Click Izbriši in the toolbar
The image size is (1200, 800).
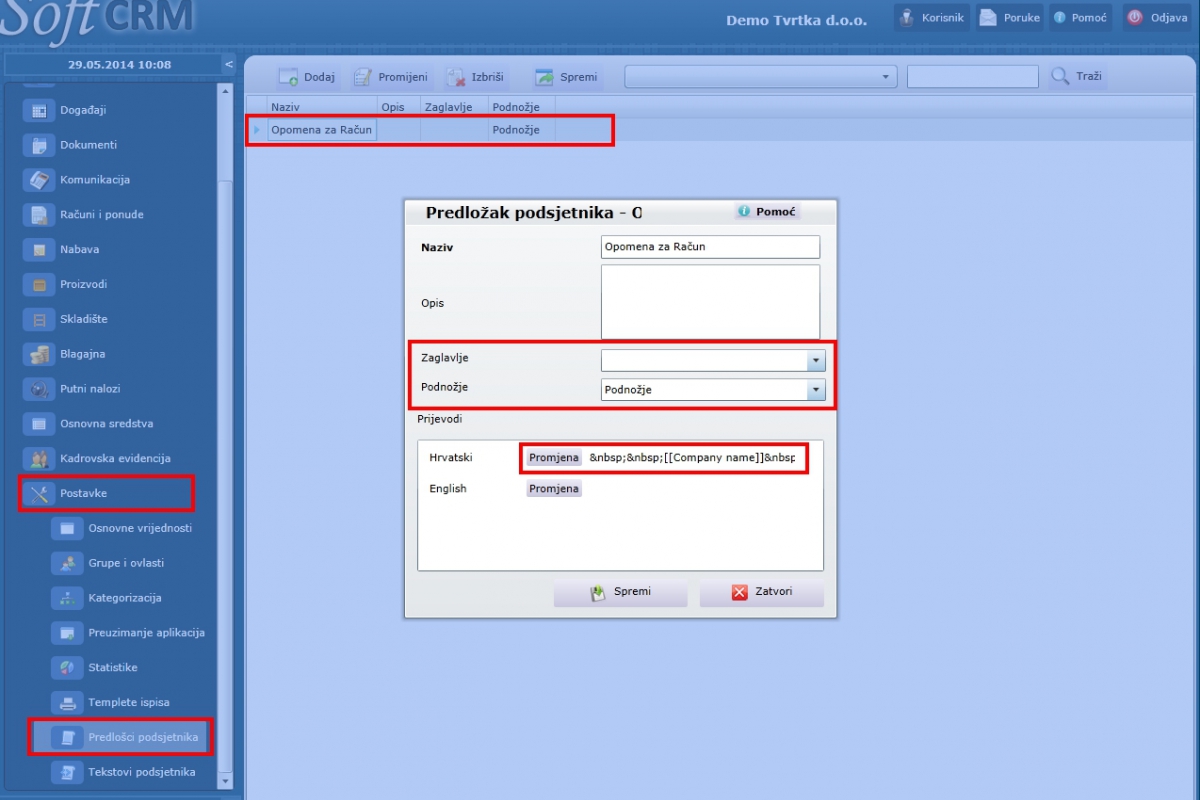pyautogui.click(x=475, y=77)
